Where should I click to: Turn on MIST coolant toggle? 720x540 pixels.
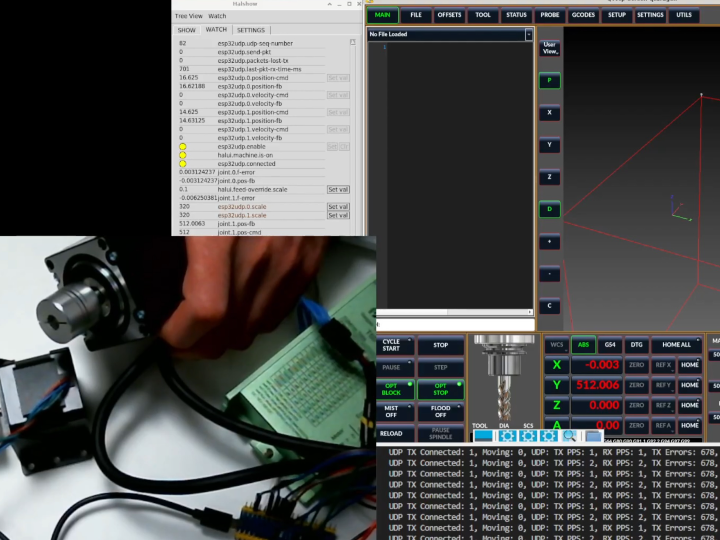391,411
